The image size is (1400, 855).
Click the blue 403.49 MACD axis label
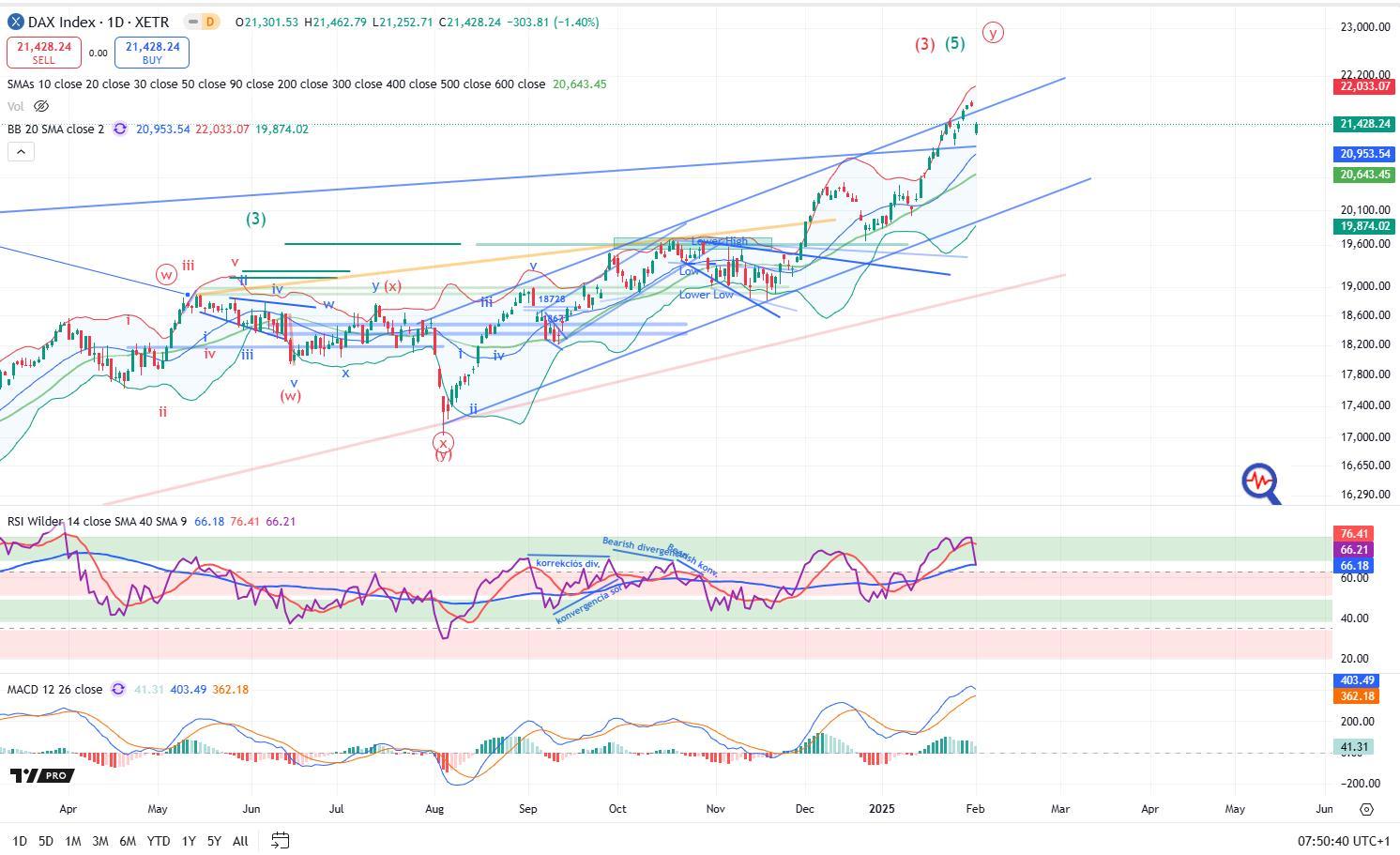point(1358,680)
